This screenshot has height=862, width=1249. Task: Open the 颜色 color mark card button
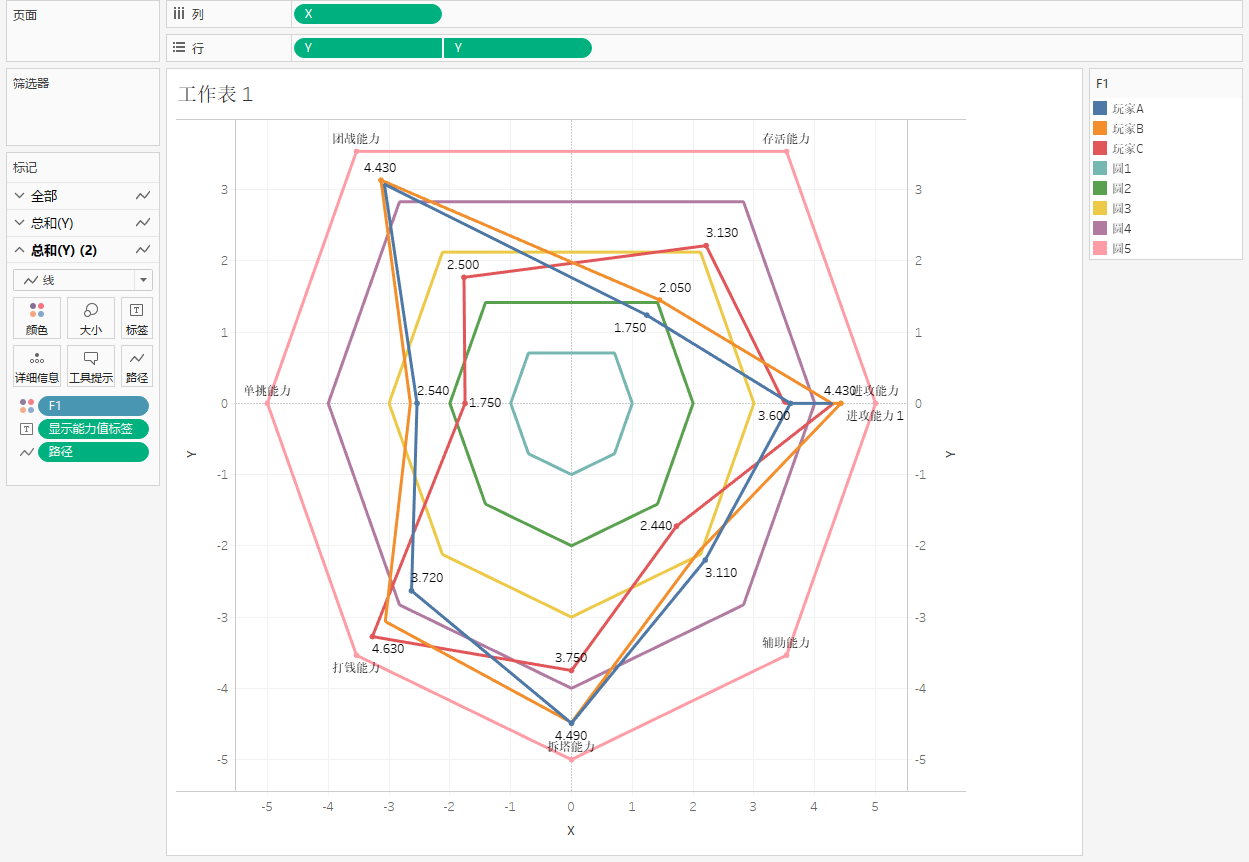pos(37,318)
